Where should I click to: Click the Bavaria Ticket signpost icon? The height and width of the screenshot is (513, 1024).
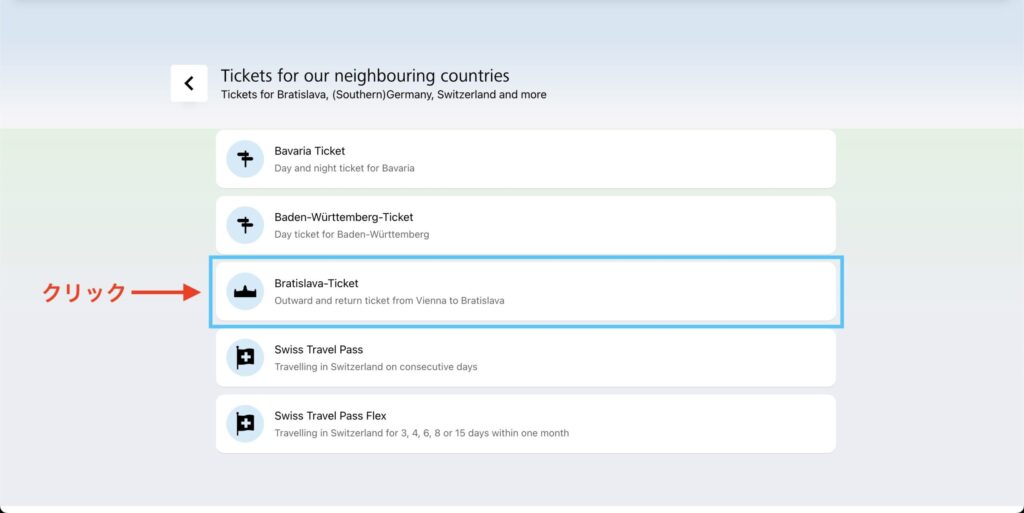click(x=245, y=159)
